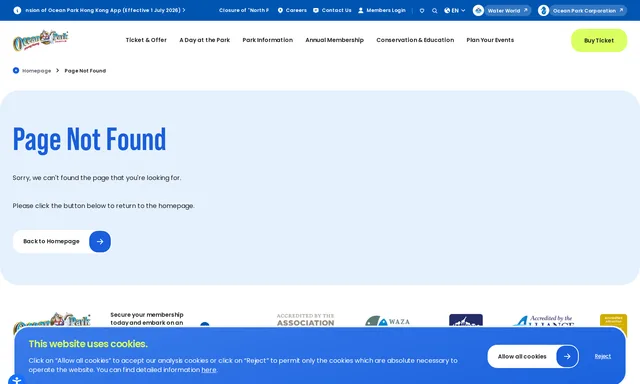Click arrow icon on Allow all cookies
The height and width of the screenshot is (384, 640).
tap(567, 356)
